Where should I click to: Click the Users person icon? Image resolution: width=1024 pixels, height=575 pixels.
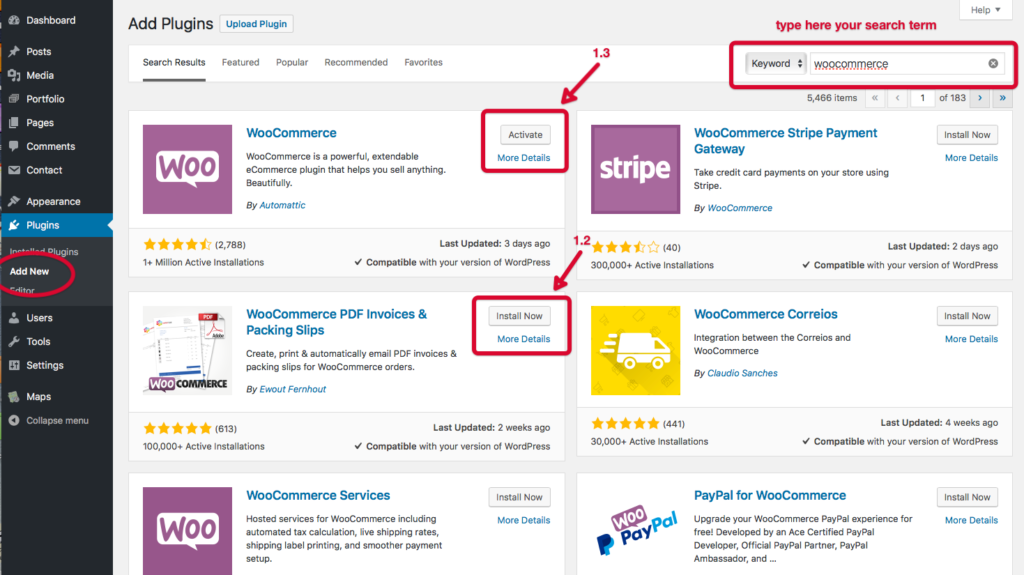(x=14, y=318)
